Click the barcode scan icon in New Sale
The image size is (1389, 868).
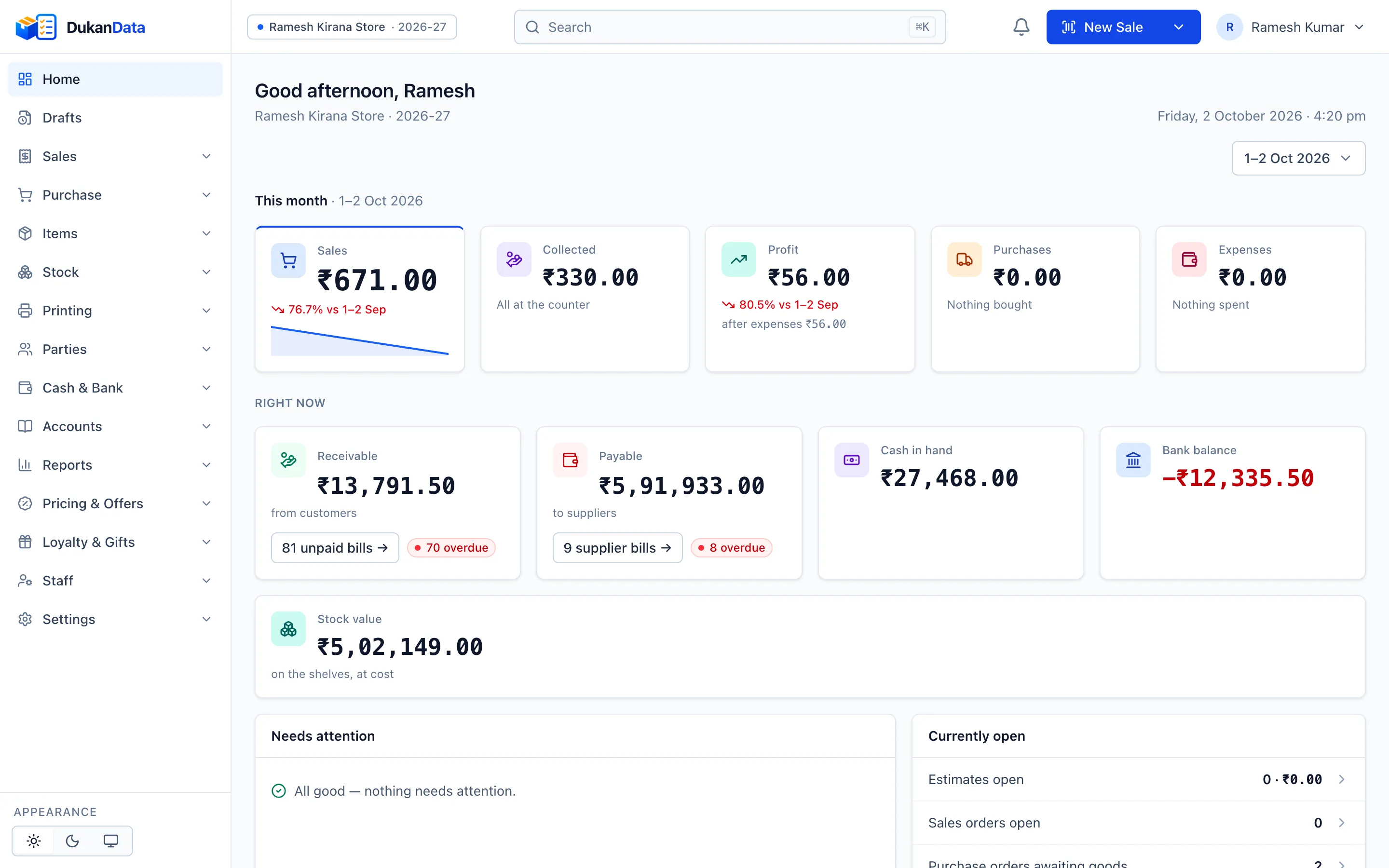click(x=1069, y=27)
